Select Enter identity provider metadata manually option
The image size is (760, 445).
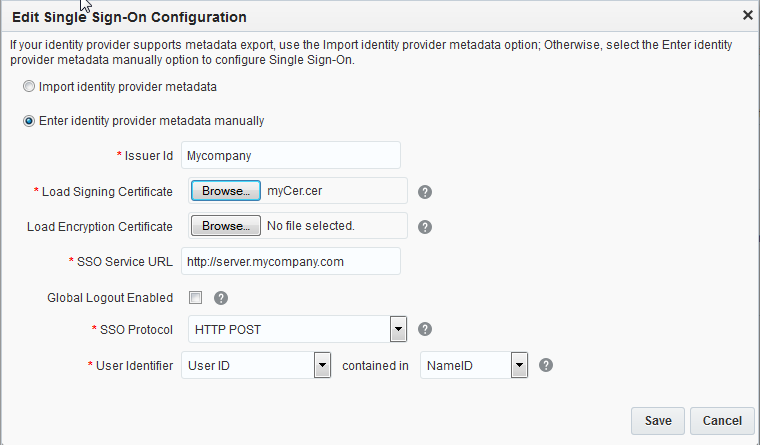29,121
